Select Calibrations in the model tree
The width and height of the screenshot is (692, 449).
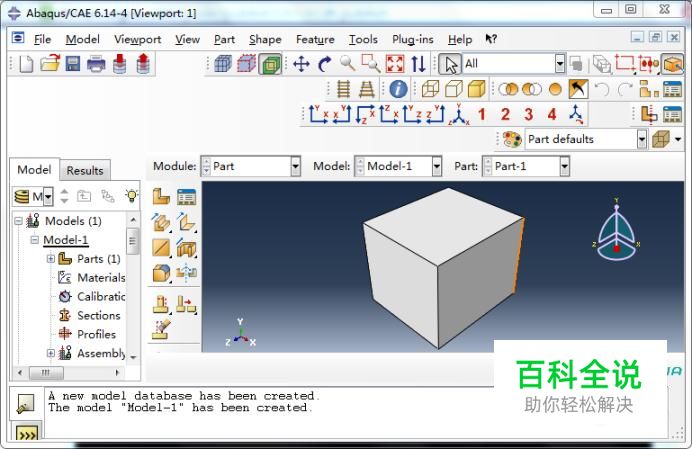tap(101, 297)
